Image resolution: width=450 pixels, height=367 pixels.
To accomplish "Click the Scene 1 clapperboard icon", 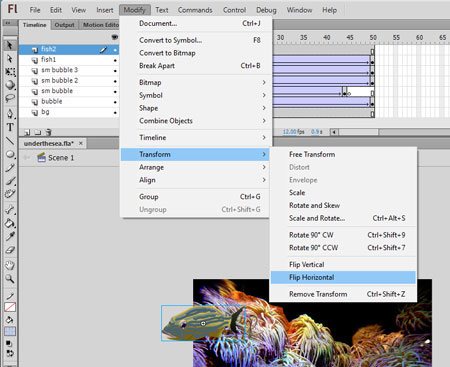I will point(41,157).
